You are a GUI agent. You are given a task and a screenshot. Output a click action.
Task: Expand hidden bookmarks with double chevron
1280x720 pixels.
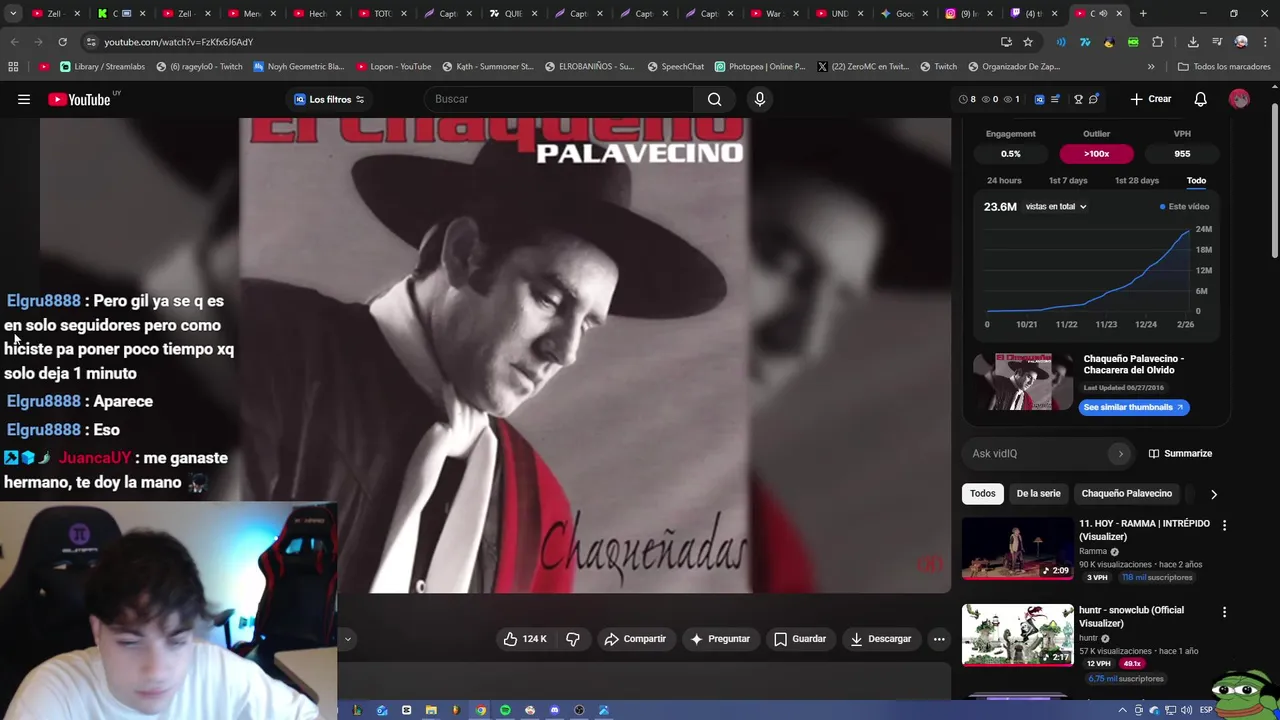1151,66
